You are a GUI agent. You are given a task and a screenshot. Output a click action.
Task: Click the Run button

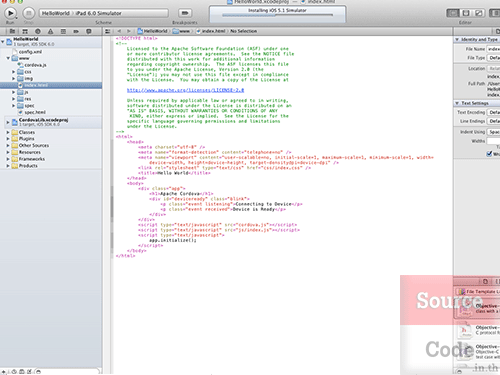pyautogui.click(x=10, y=13)
